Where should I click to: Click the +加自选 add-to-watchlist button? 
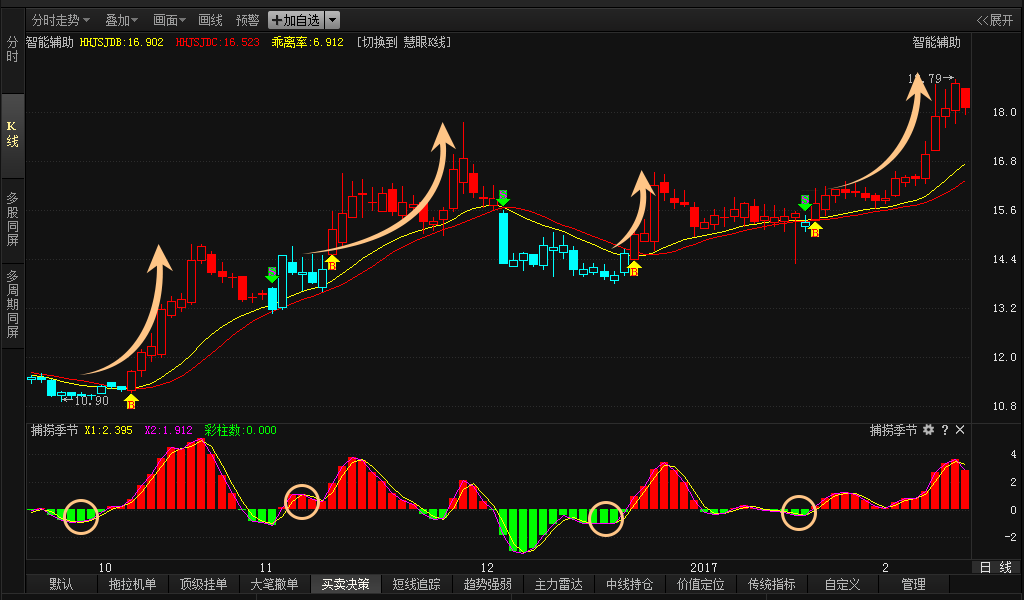296,20
